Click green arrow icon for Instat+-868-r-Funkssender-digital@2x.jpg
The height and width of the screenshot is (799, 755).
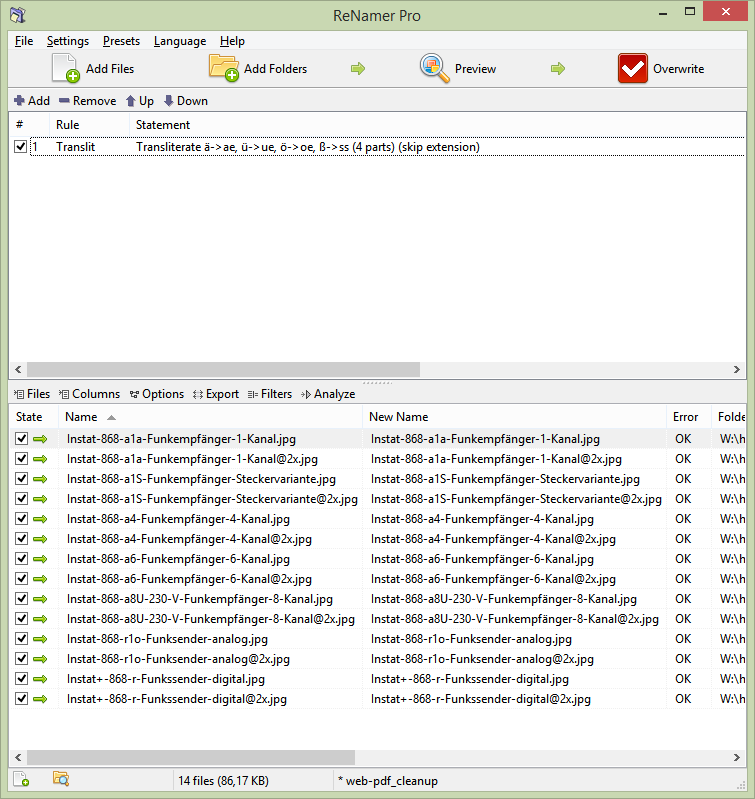40,699
